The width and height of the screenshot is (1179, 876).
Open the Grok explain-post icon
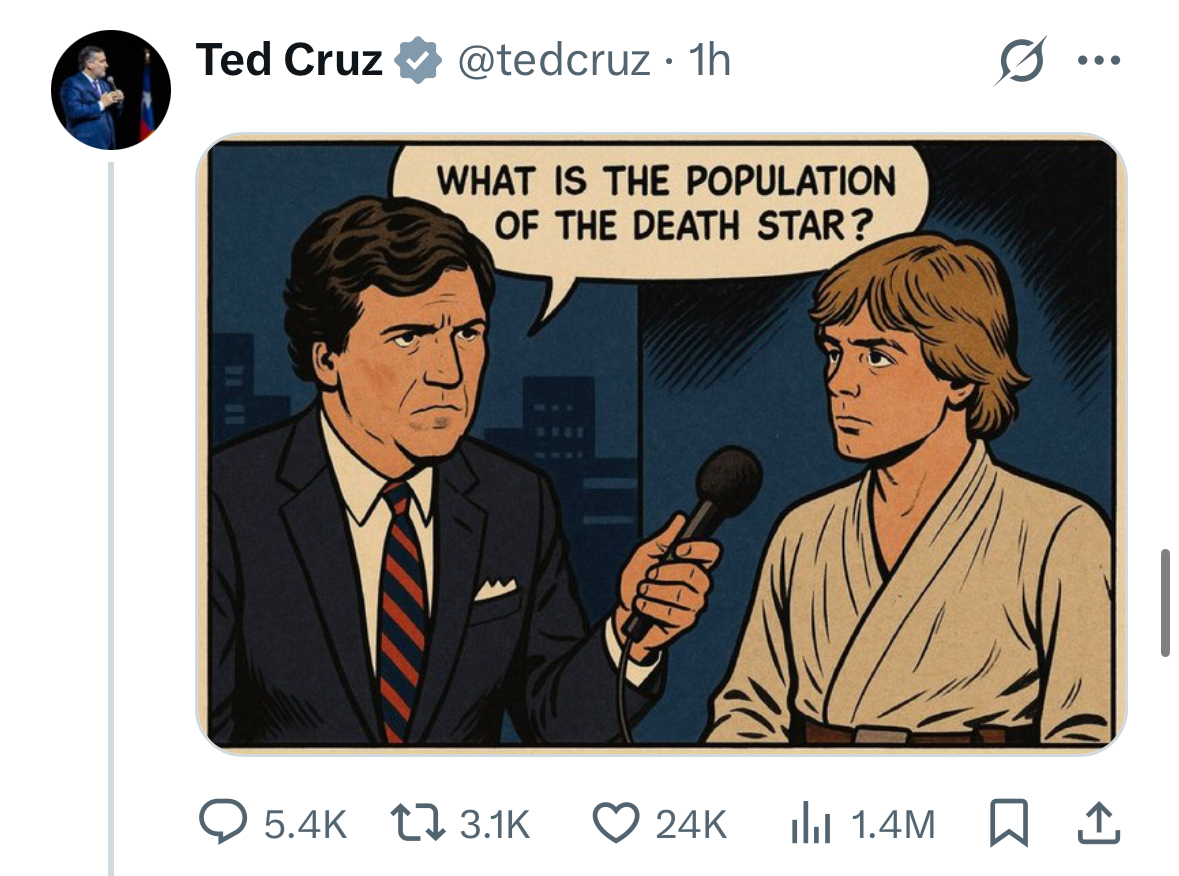click(x=1020, y=60)
